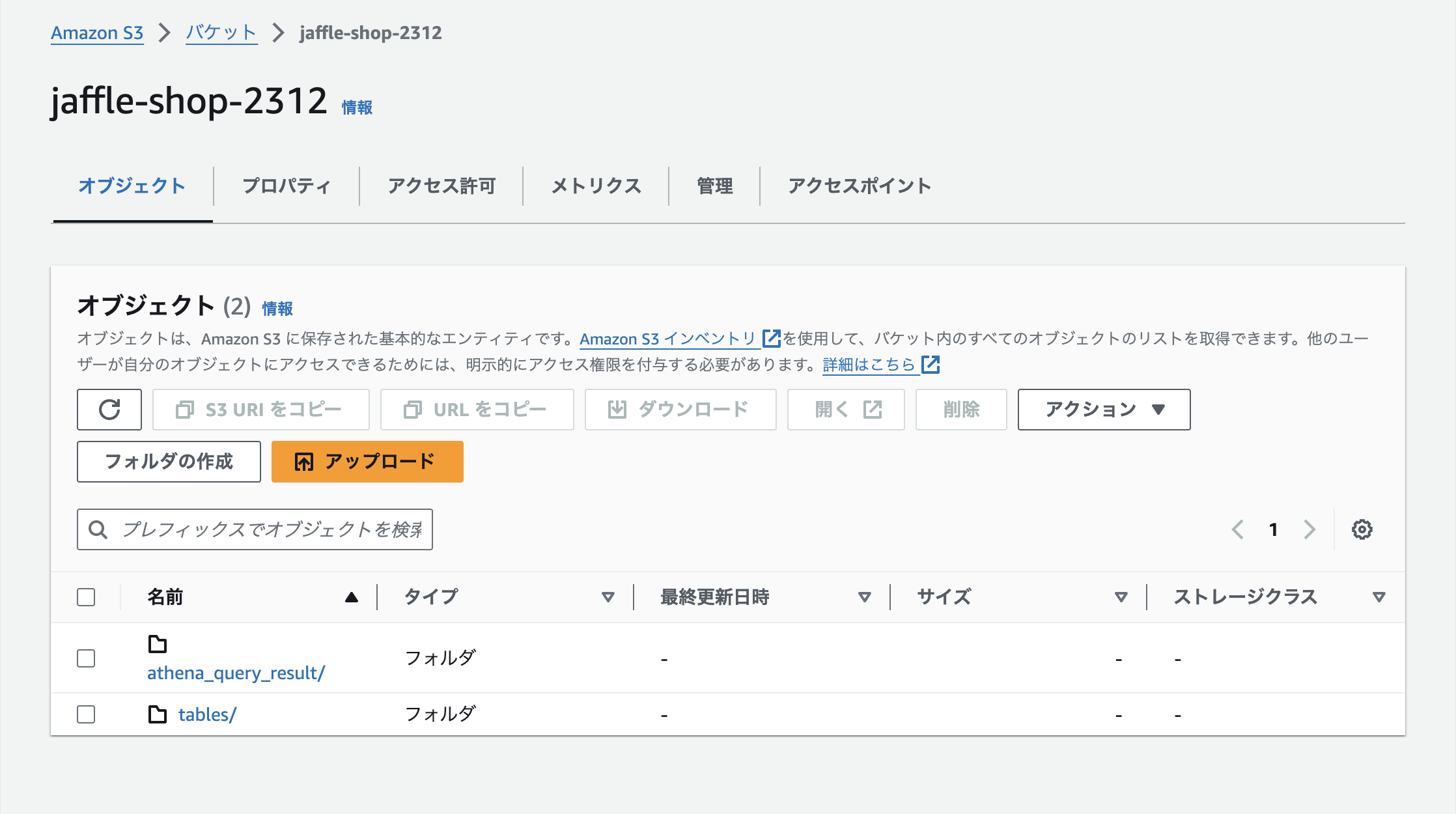Open Amazon S3 breadcrumb link
Viewport: 1456px width, 814px height.
97,33
